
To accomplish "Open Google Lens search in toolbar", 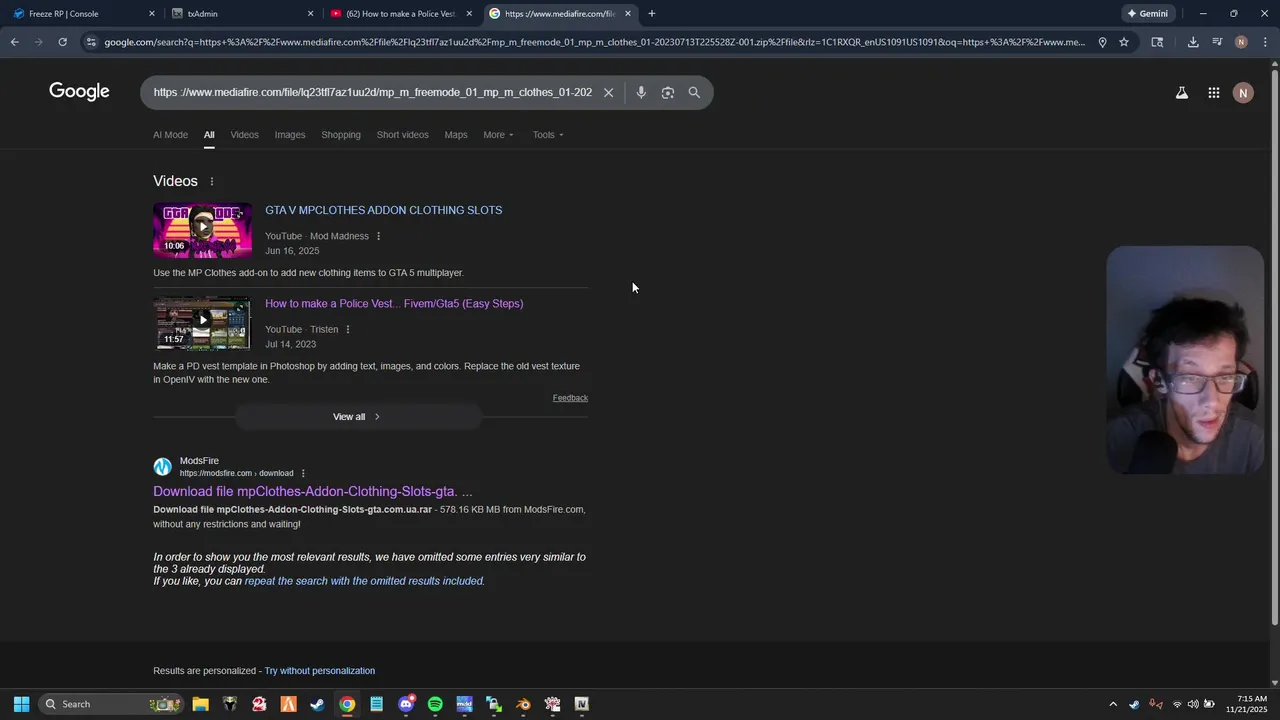I will tap(1157, 42).
